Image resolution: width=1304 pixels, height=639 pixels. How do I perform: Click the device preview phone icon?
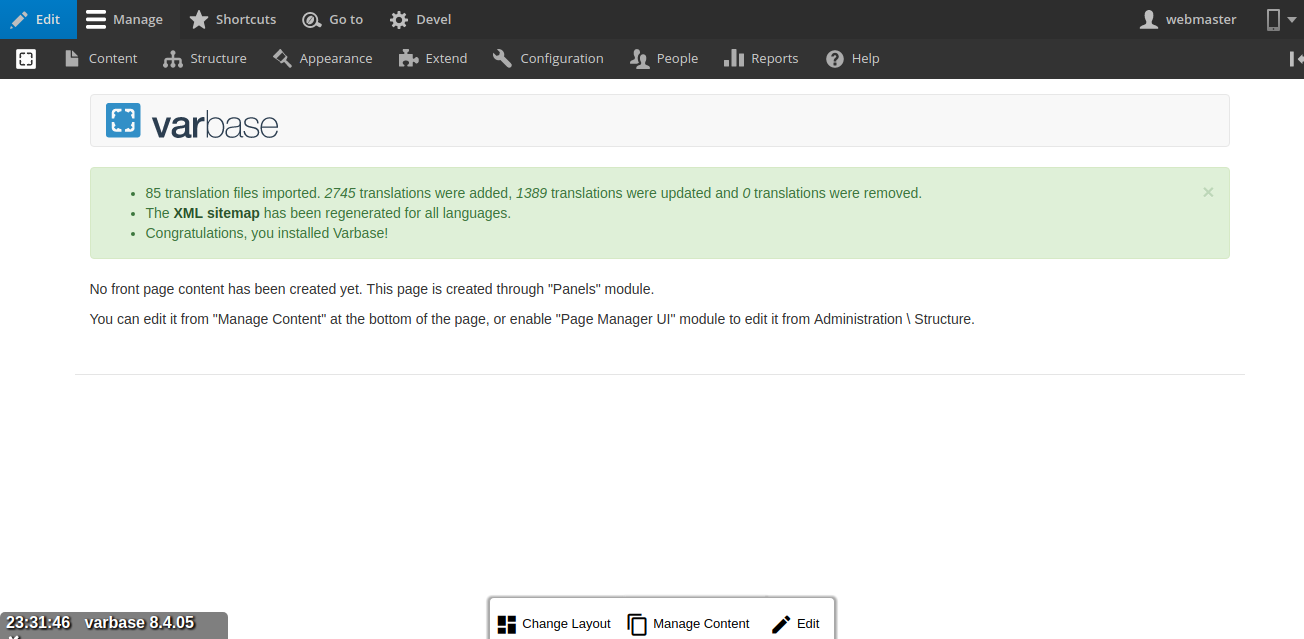[x=1273, y=19]
